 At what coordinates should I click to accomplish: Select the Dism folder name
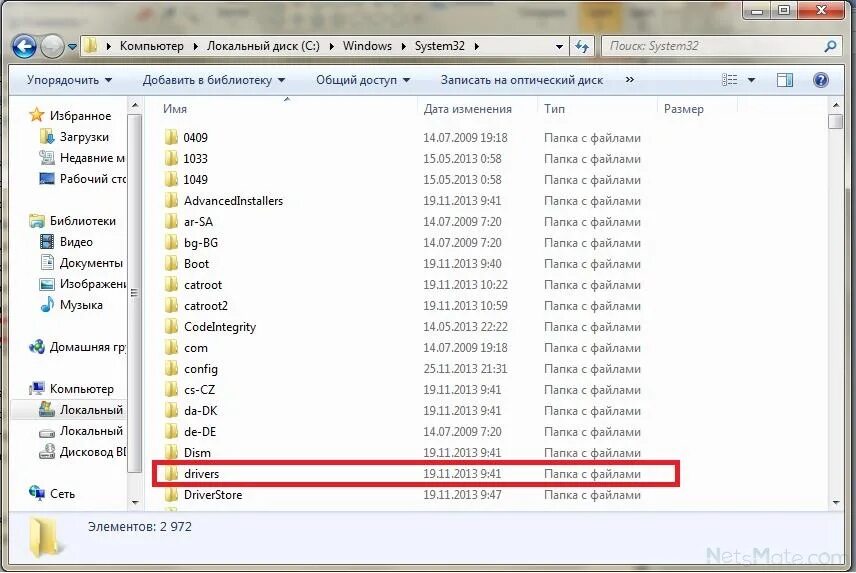(x=197, y=452)
